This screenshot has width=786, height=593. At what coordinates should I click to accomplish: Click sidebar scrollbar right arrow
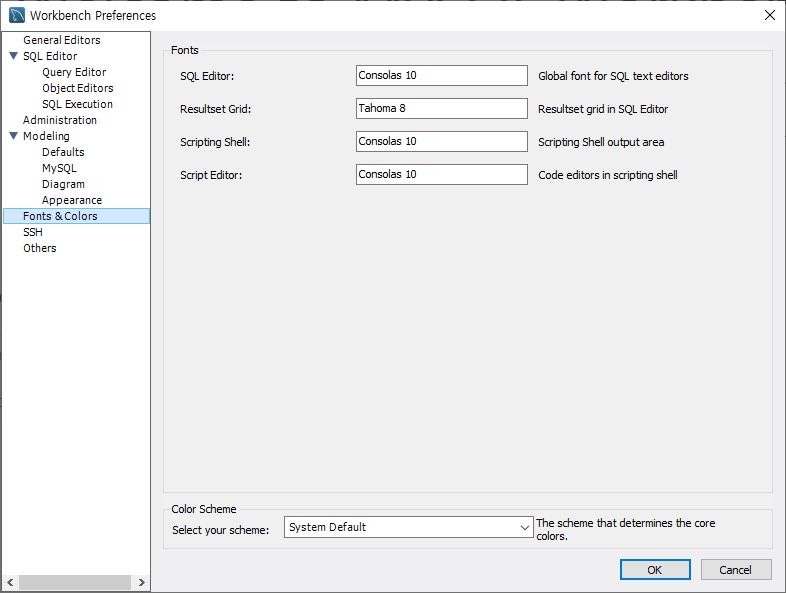pyautogui.click(x=141, y=582)
